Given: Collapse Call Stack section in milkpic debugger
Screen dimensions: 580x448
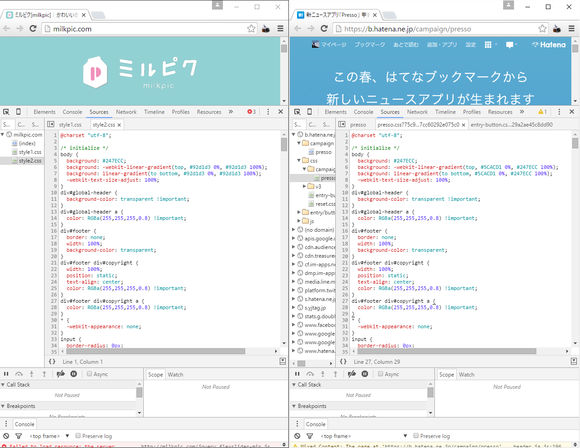Looking at the screenshot, I should pyautogui.click(x=3, y=385).
